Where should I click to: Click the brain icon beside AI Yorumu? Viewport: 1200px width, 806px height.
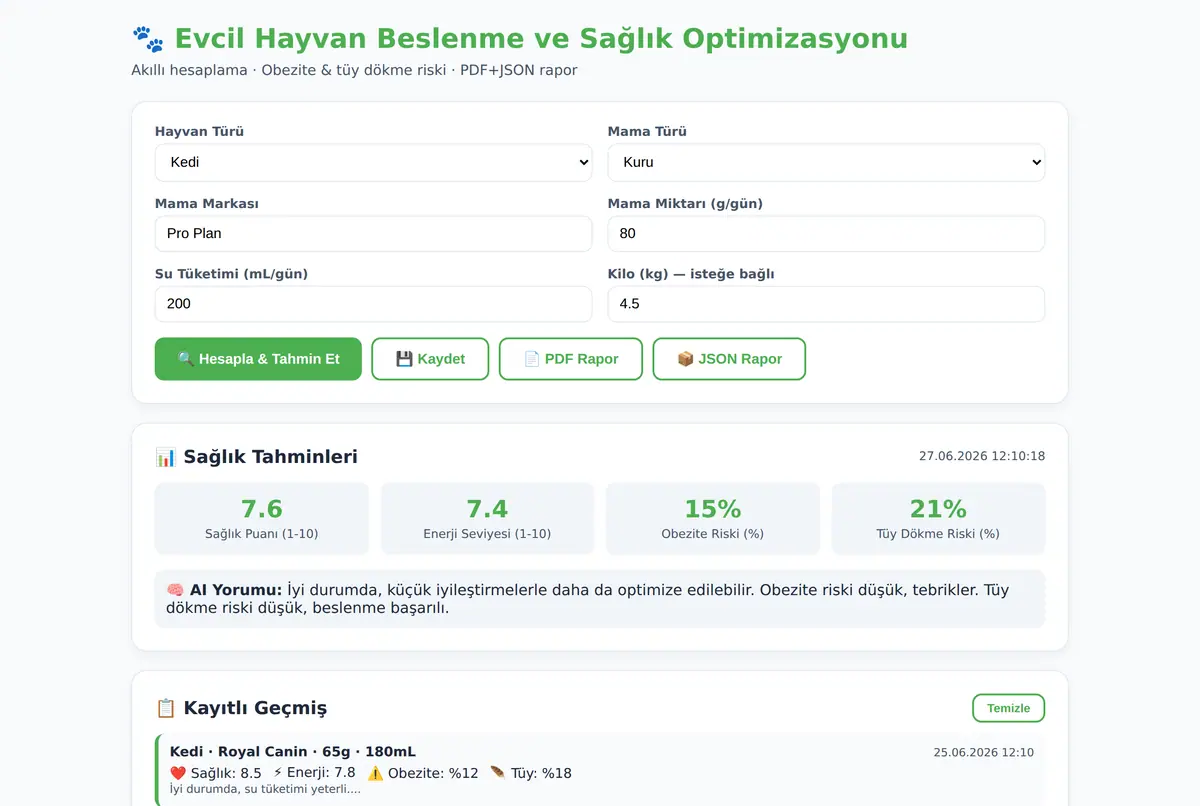(x=175, y=590)
